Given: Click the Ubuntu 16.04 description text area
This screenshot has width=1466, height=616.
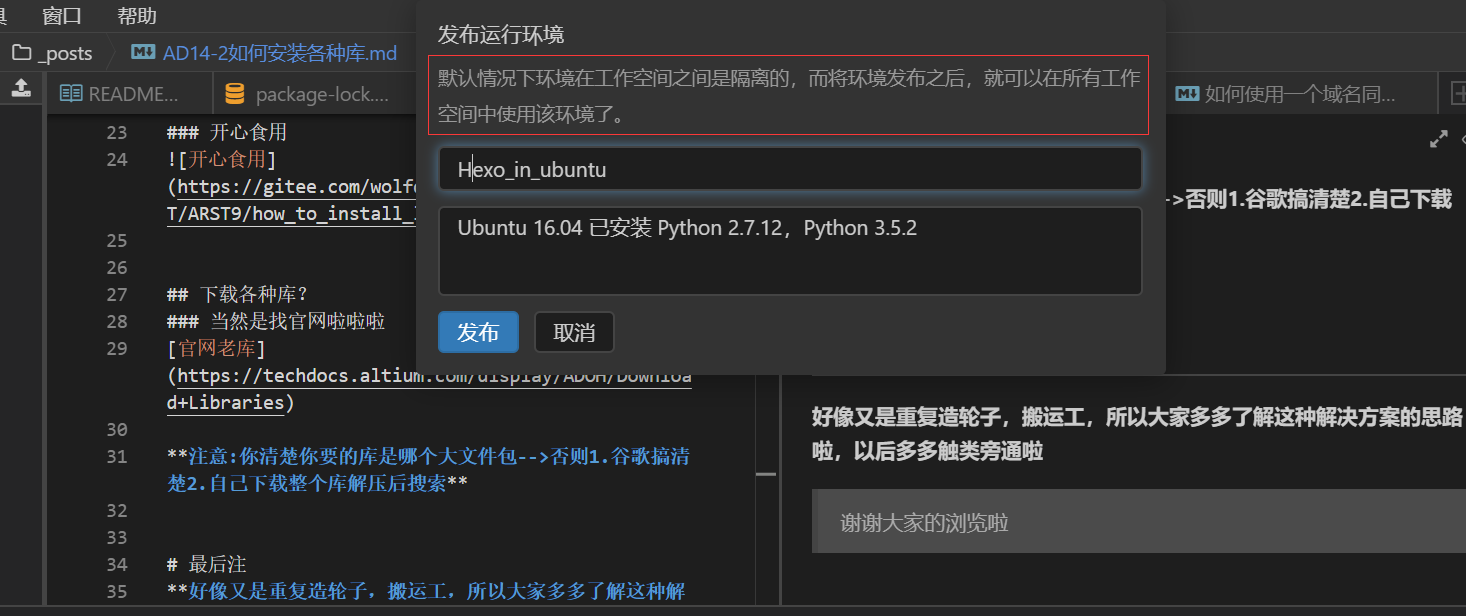Looking at the screenshot, I should click(x=790, y=251).
